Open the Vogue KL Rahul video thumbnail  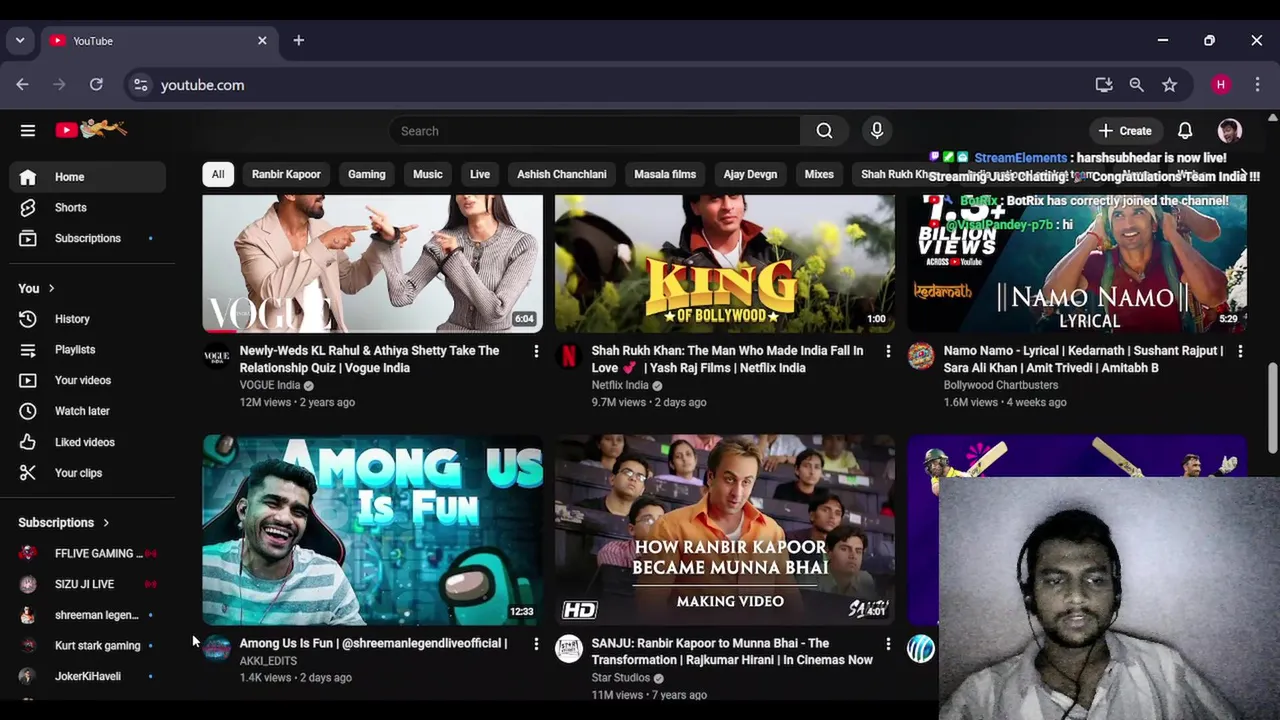pyautogui.click(x=373, y=263)
